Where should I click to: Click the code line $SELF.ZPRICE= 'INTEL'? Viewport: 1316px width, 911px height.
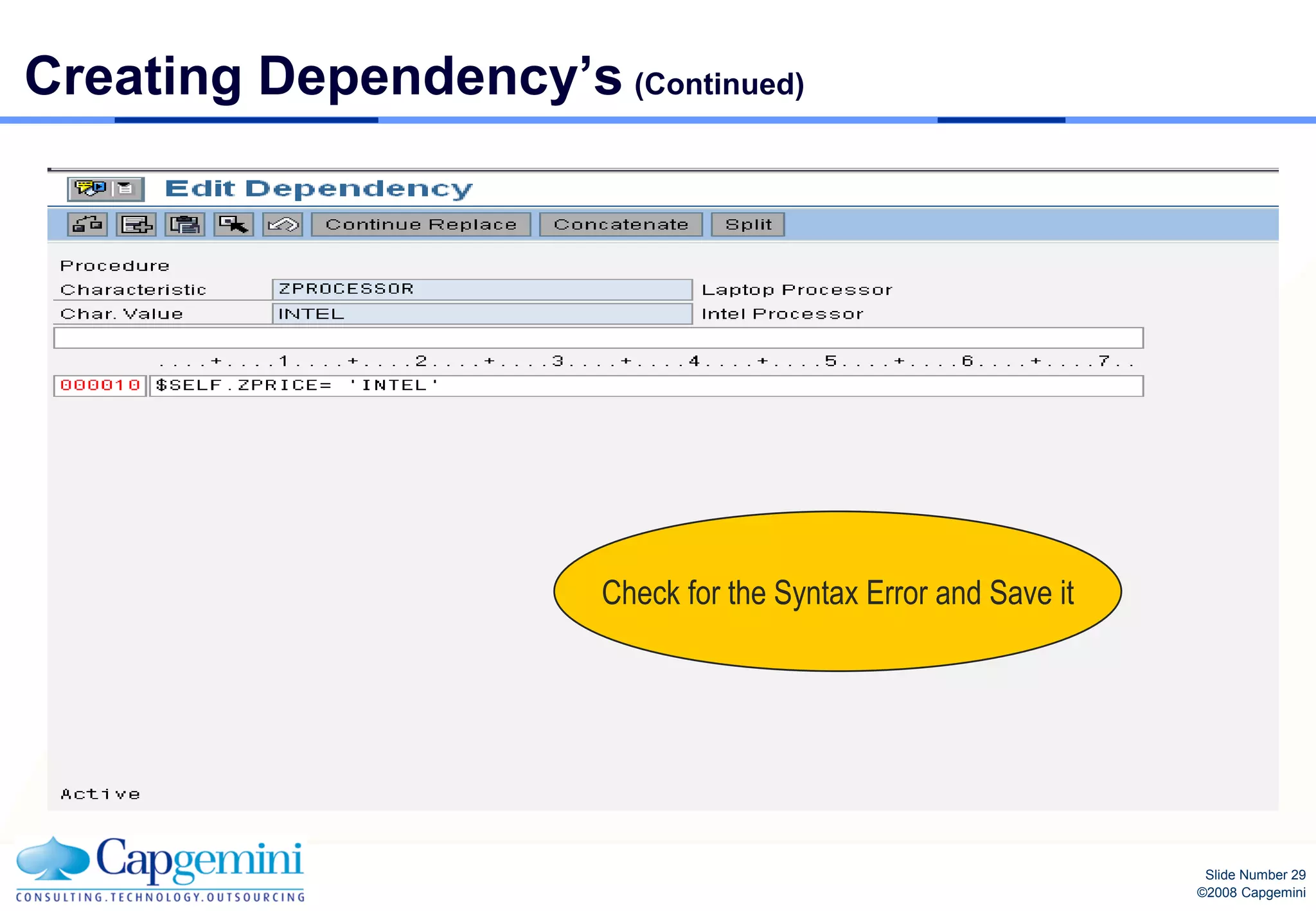tap(646, 386)
